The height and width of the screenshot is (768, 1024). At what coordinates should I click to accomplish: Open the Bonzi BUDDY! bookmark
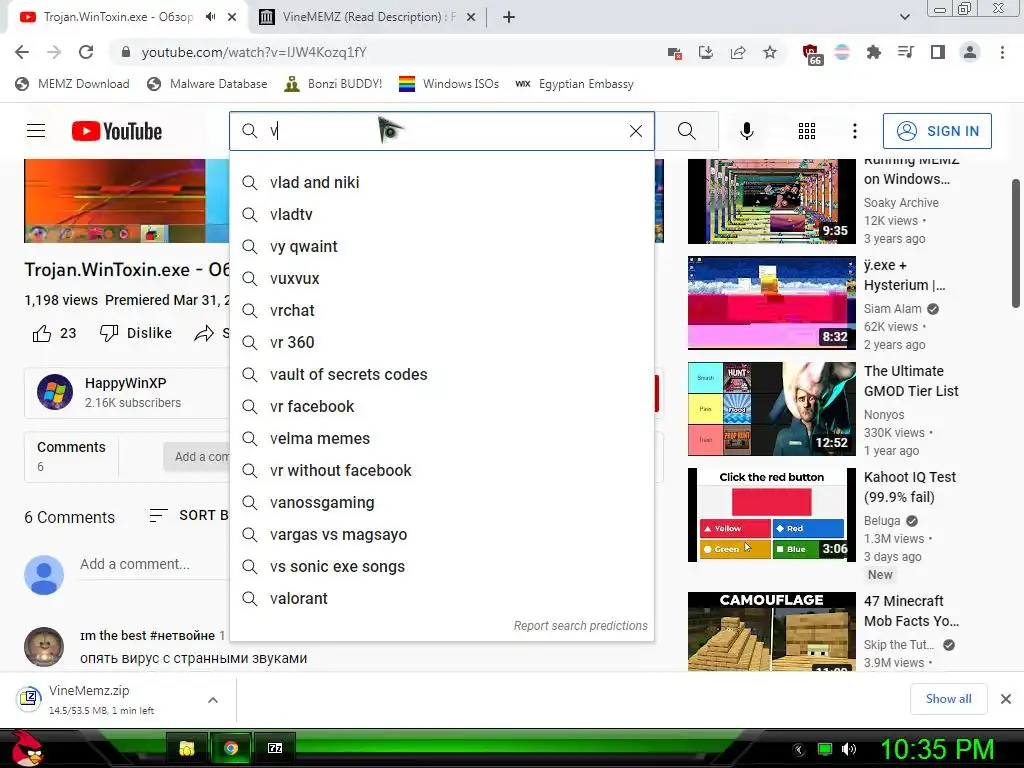pos(333,84)
